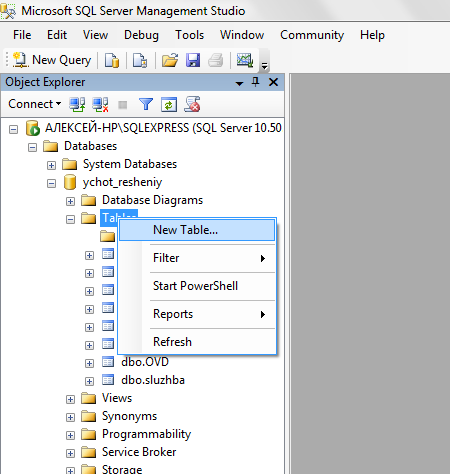Image resolution: width=450 pixels, height=476 pixels.
Task: Click the Activity Monitor icon
Action: pyautogui.click(x=245, y=60)
